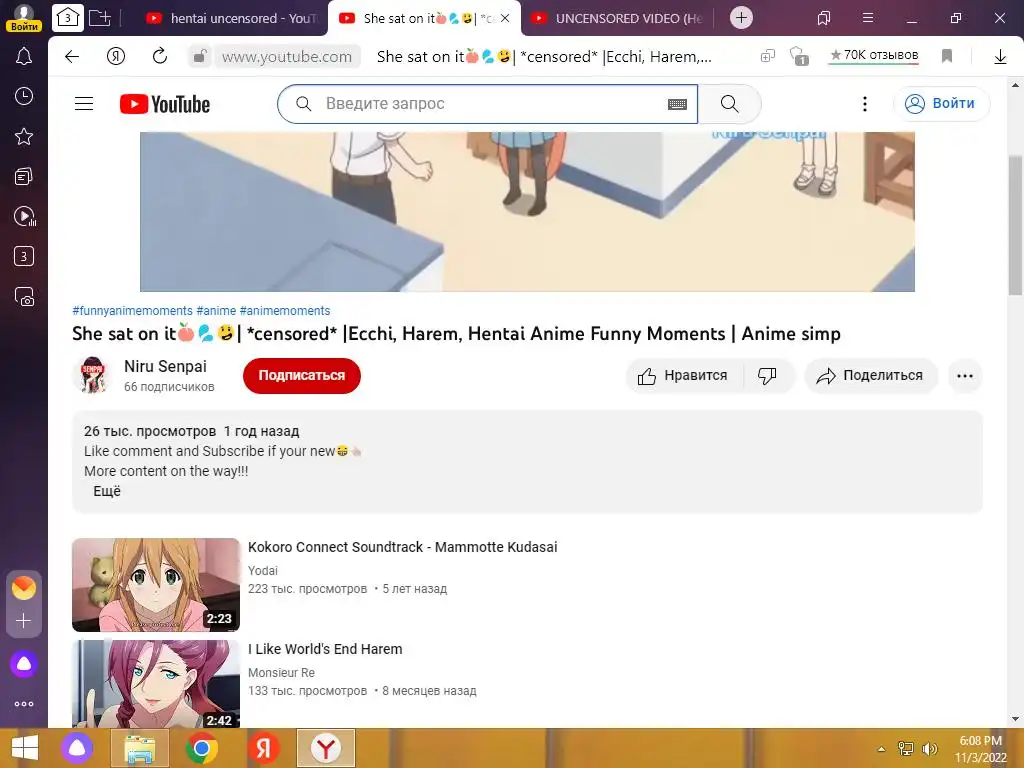Open the browsing history clock icon
The height and width of the screenshot is (768, 1024).
pos(24,97)
